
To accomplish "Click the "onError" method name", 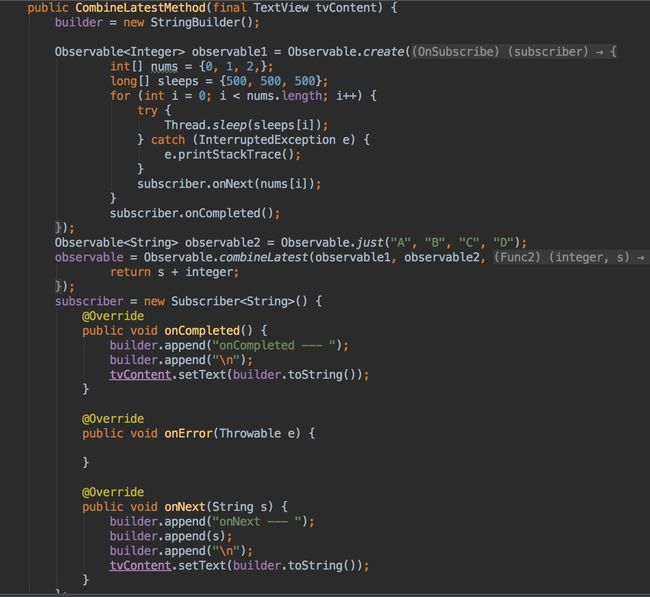I will 188,433.
